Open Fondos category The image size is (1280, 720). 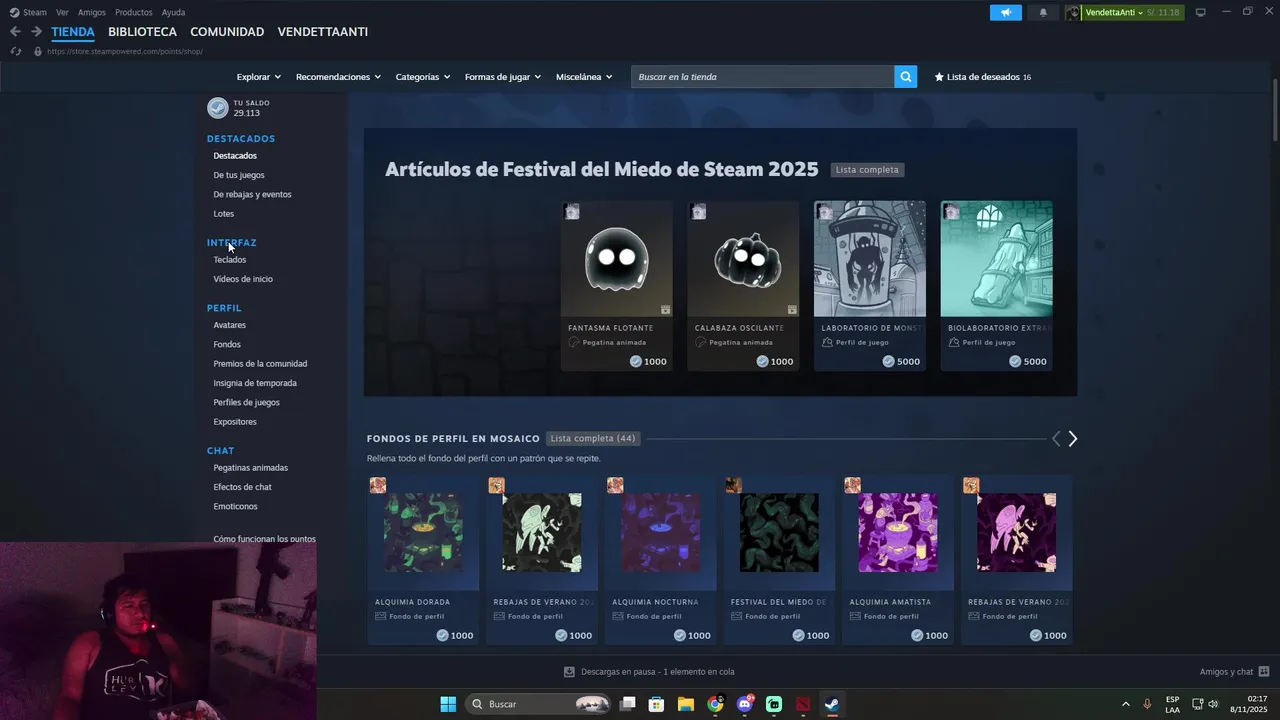227,344
